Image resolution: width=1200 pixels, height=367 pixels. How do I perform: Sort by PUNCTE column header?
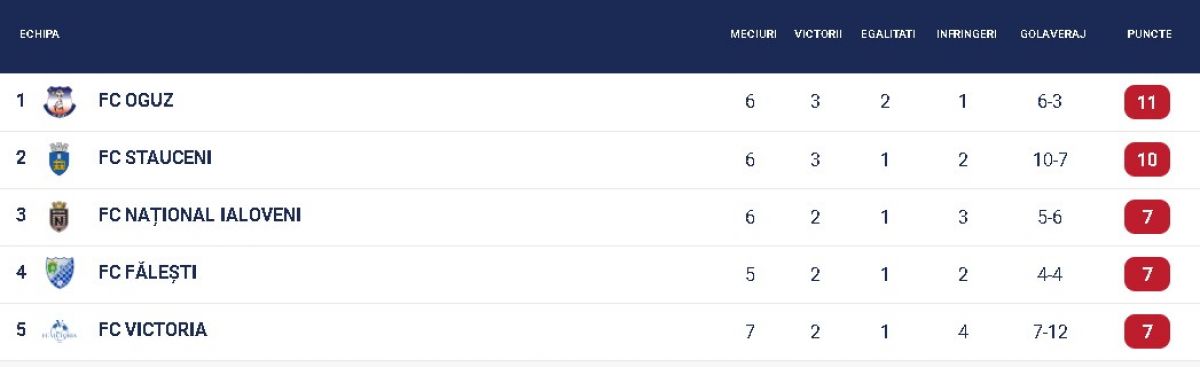(x=1149, y=34)
